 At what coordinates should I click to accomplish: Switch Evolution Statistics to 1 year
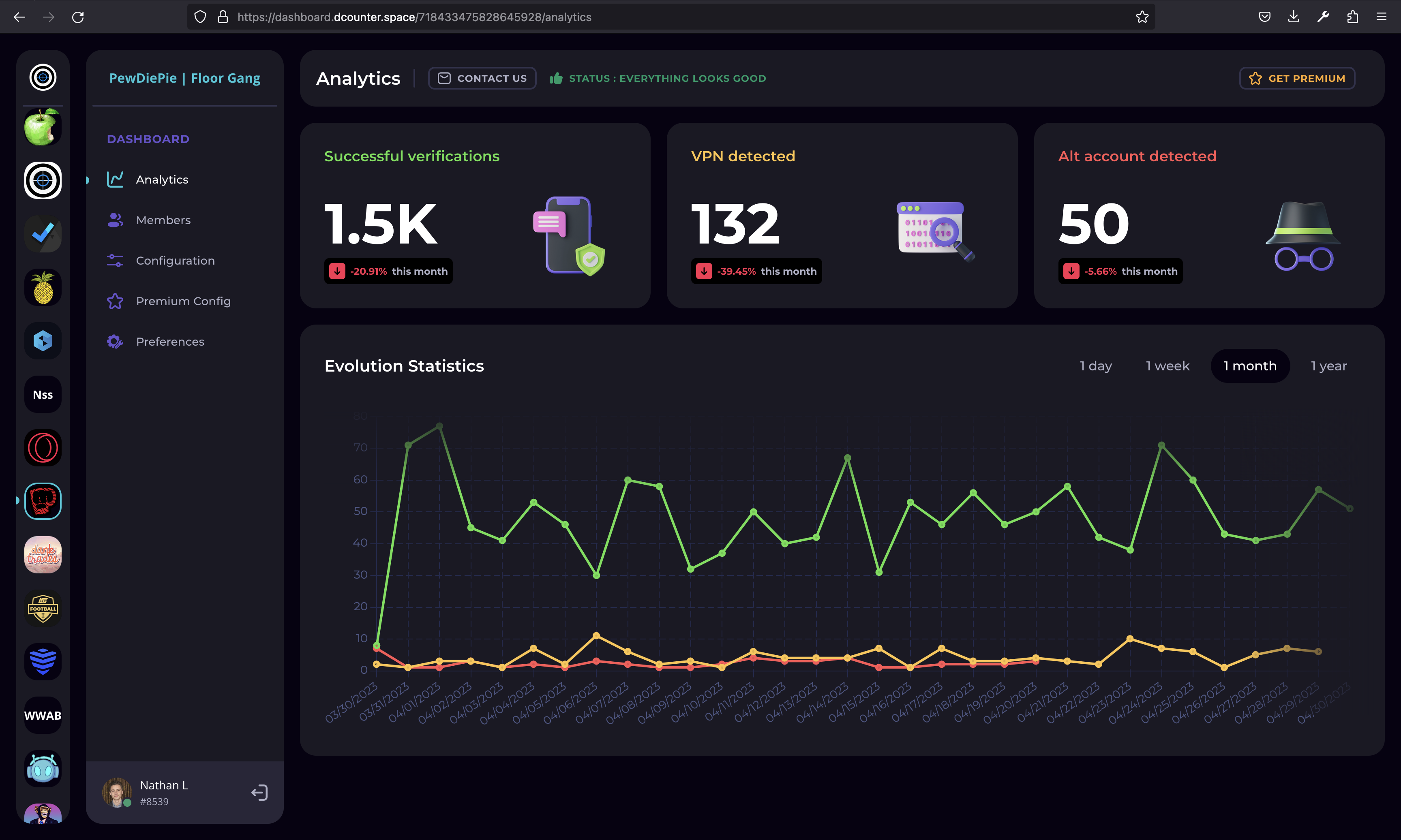click(1328, 365)
